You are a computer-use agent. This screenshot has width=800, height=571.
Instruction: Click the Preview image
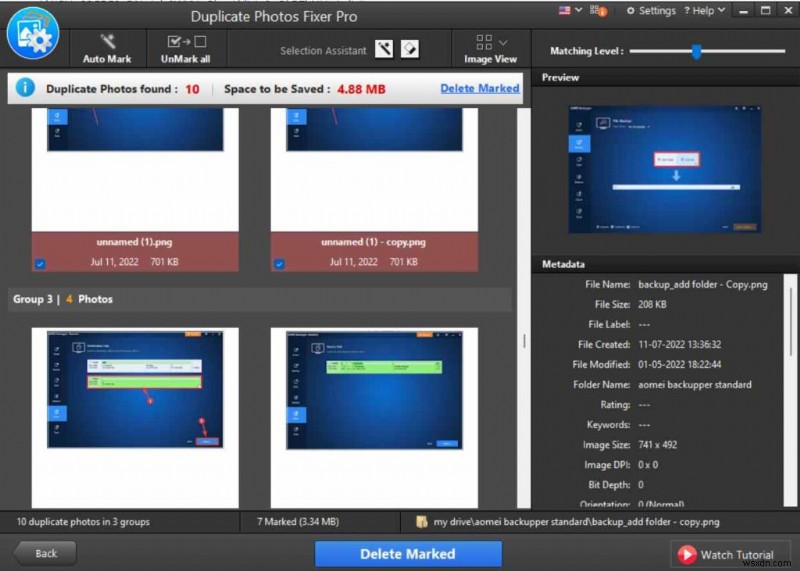665,169
